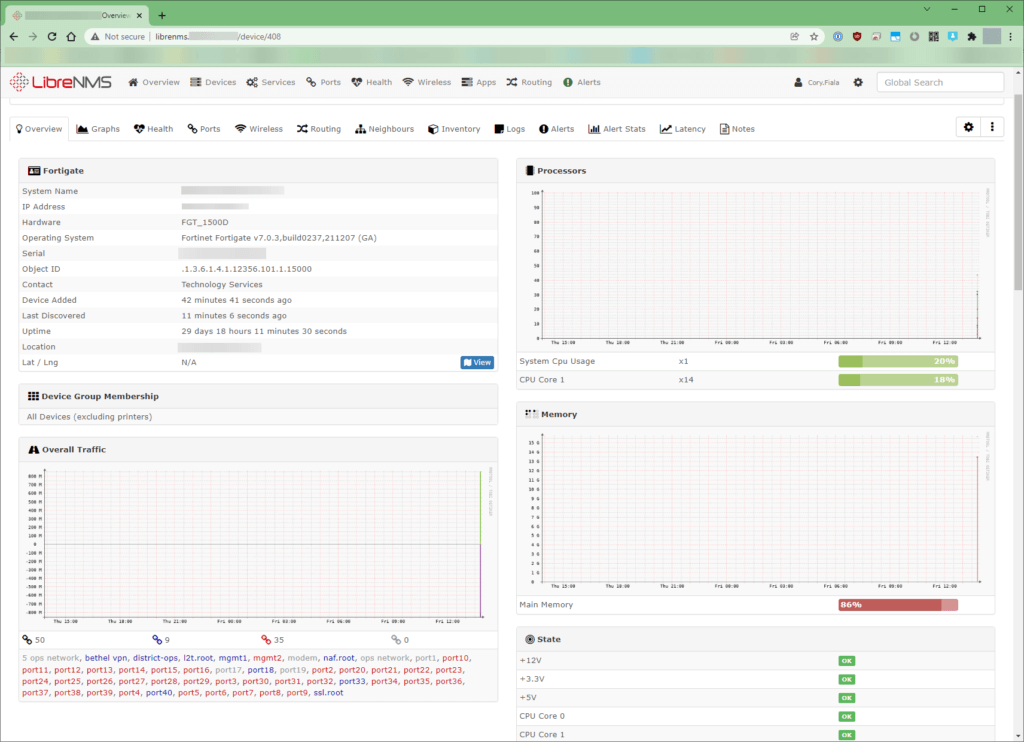Open the Apps menu in navbar
This screenshot has width=1024, height=742.
point(479,82)
